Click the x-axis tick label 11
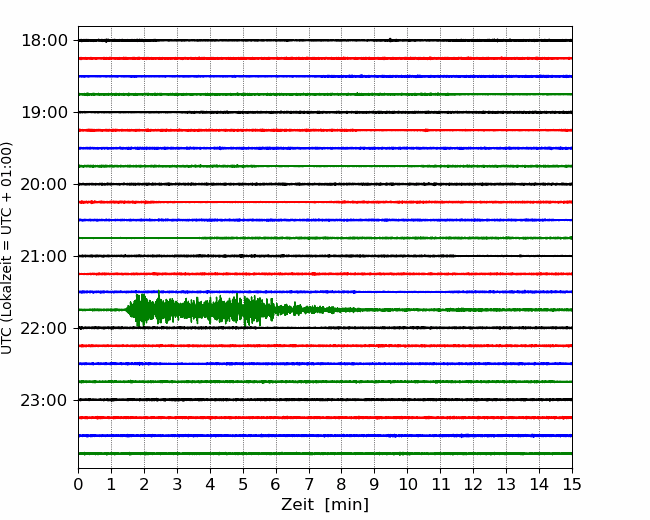The image size is (650, 520). [x=441, y=484]
